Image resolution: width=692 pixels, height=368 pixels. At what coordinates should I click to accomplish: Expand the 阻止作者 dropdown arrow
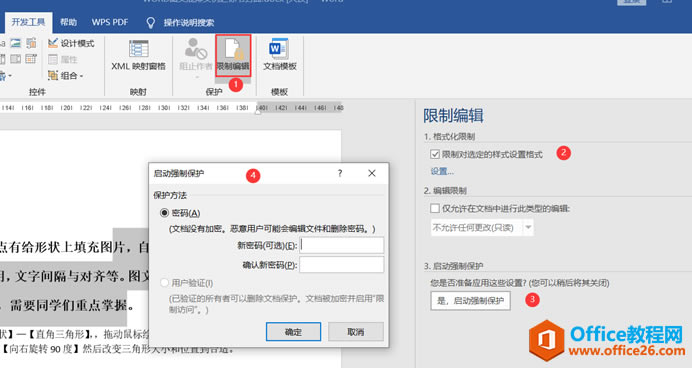tap(197, 77)
